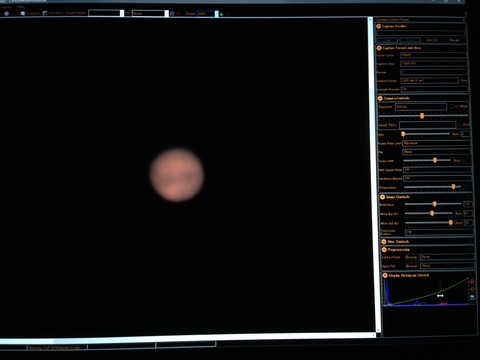Click the Turbo USB slider handle
480x360 pixels.
click(435, 161)
